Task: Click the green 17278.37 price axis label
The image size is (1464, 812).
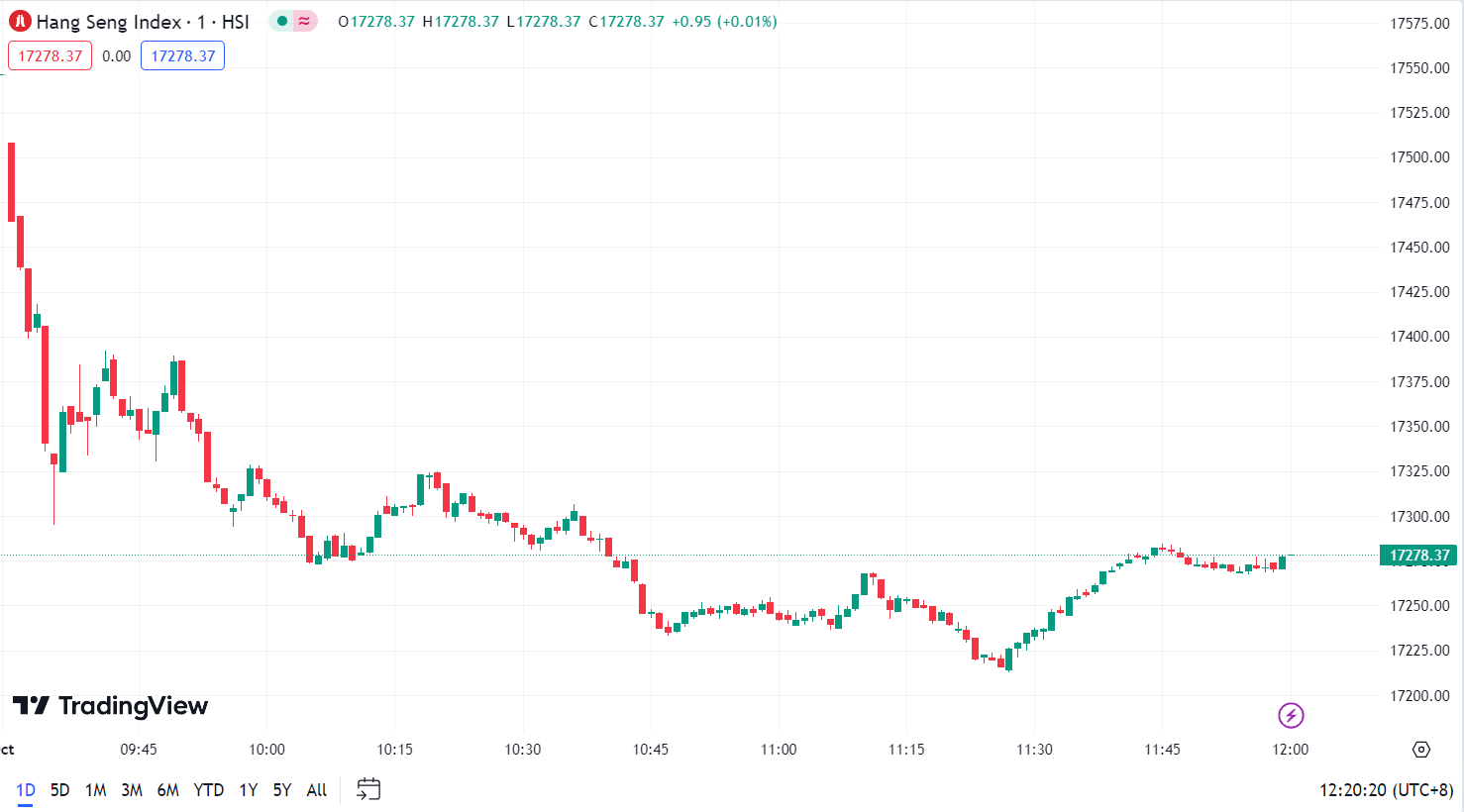Action: click(1418, 556)
